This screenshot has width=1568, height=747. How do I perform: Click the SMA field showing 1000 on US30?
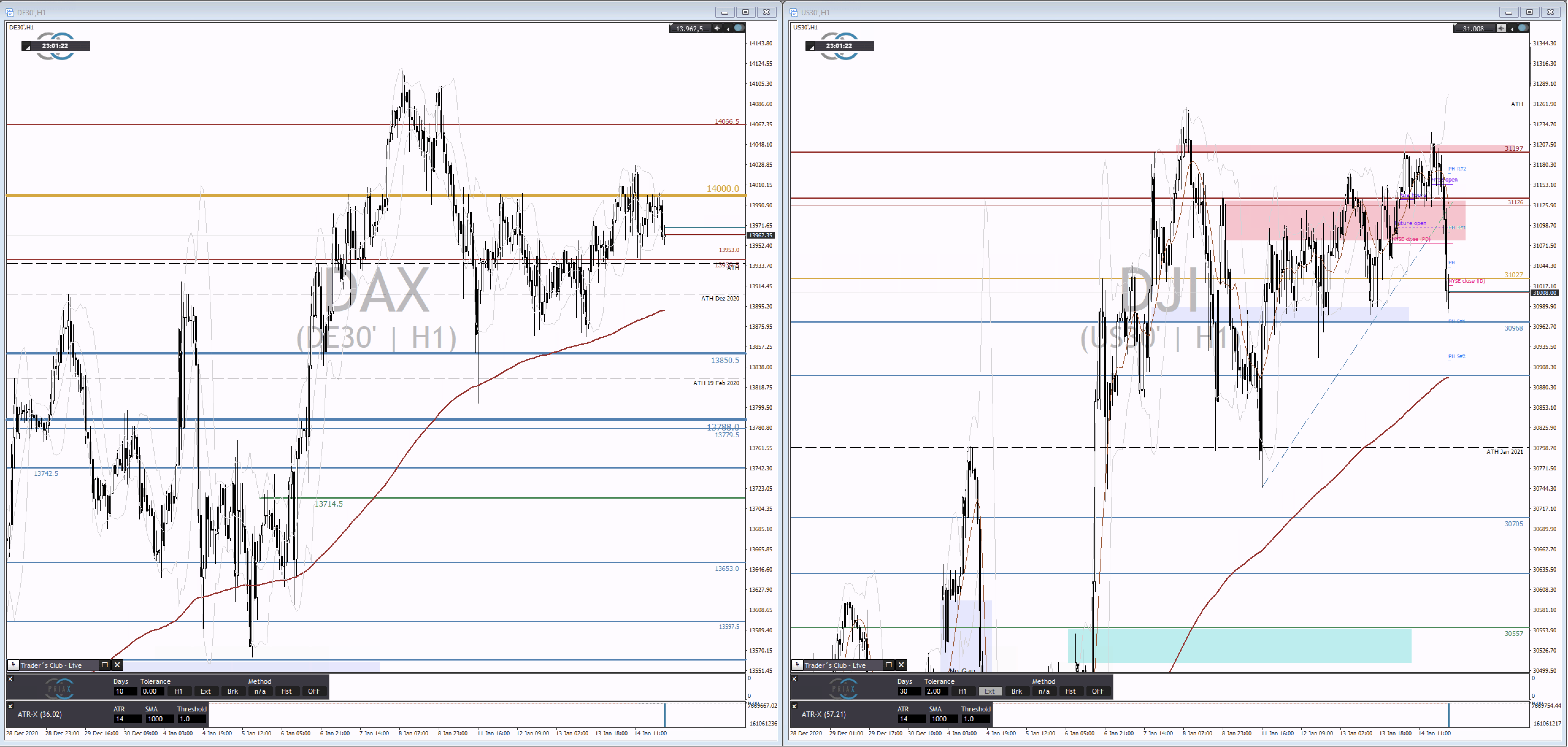tap(943, 719)
